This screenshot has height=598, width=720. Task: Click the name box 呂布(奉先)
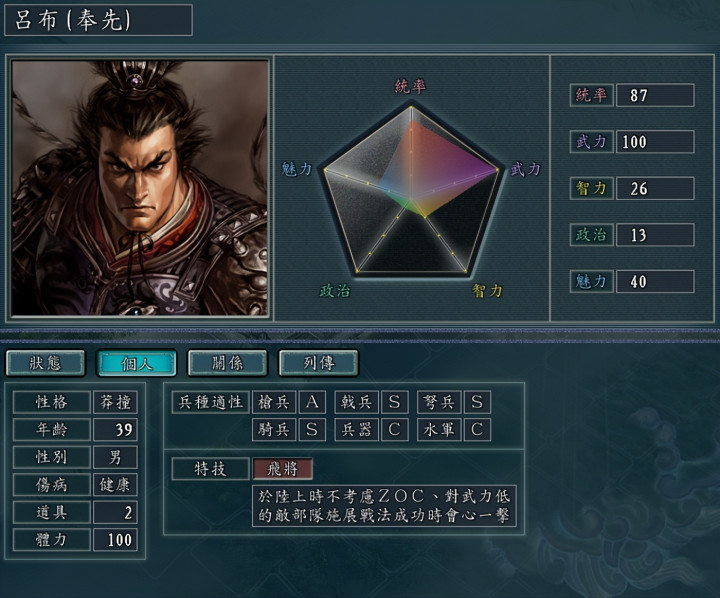point(98,20)
